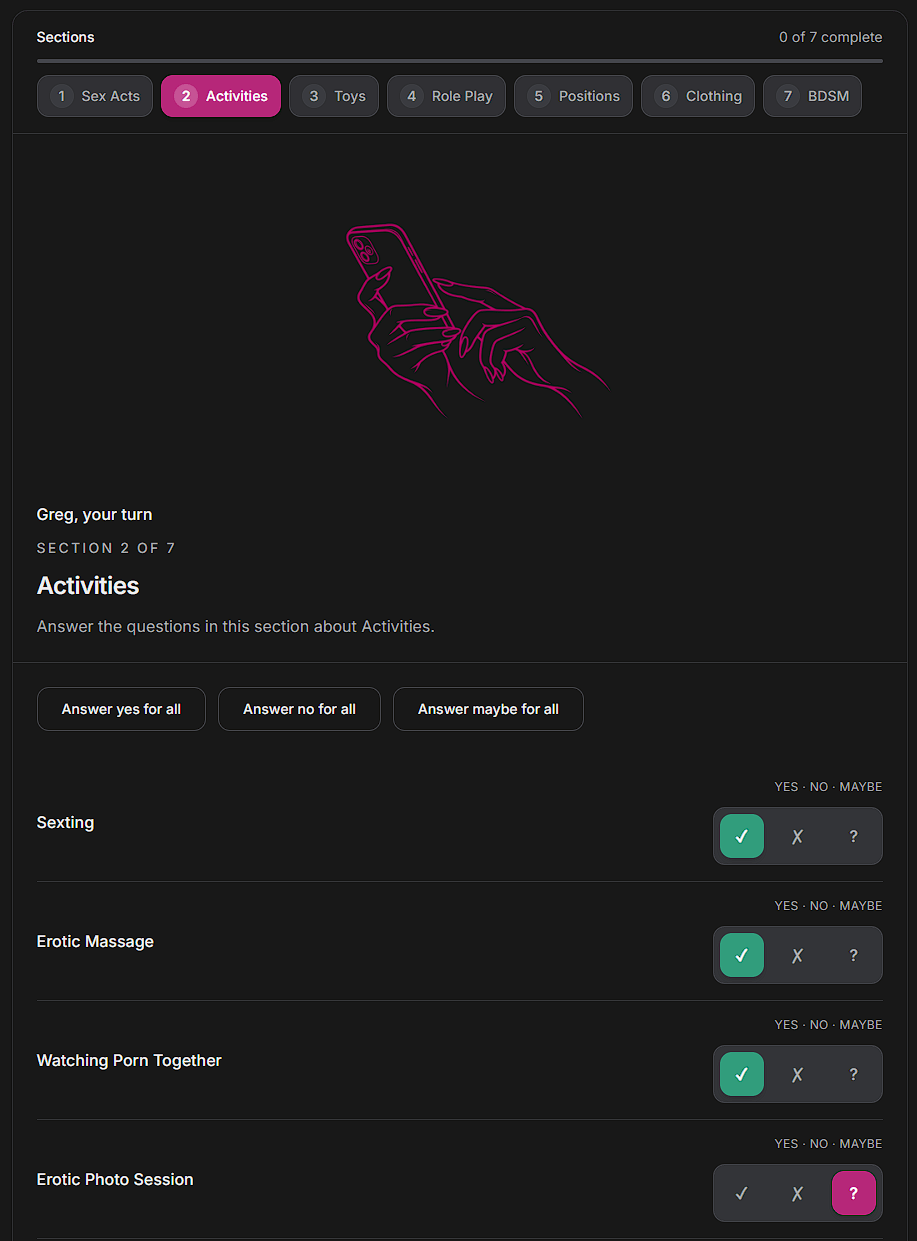Click the 'Erotic Massage' question label
Viewport: 917px width, 1241px height.
(95, 942)
